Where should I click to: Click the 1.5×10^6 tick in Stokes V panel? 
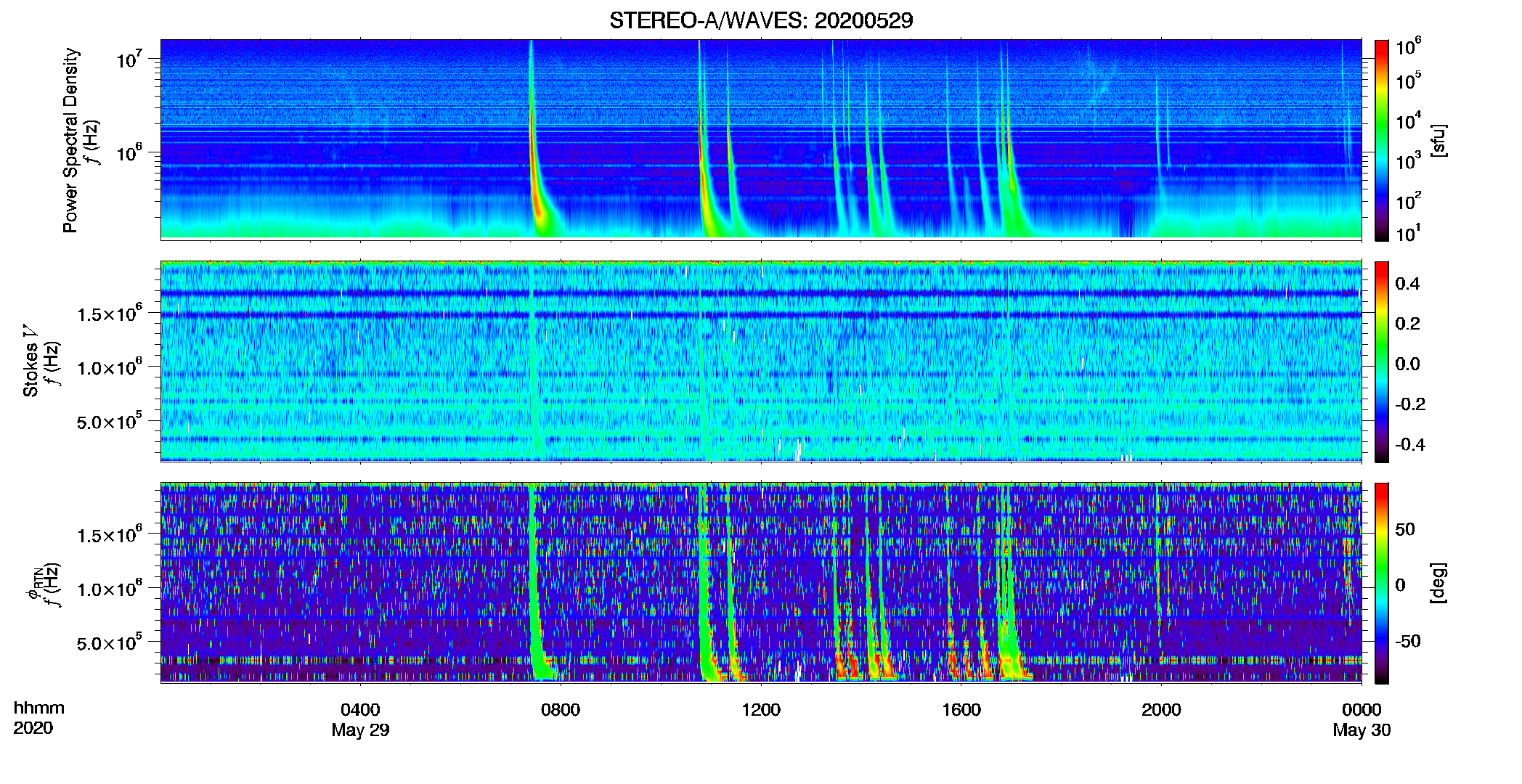pyautogui.click(x=110, y=314)
